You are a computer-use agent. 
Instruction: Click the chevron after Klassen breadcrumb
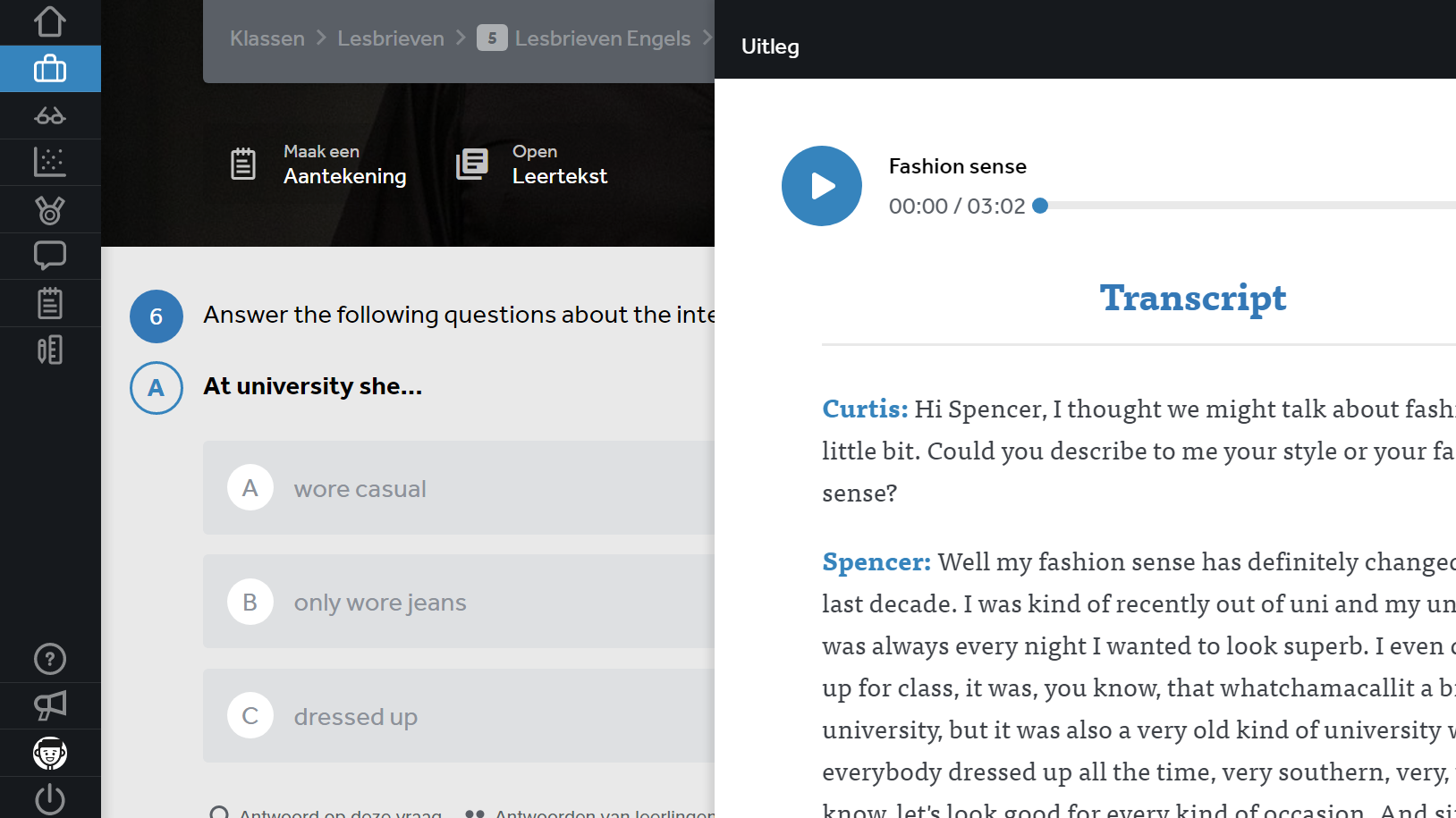click(321, 38)
